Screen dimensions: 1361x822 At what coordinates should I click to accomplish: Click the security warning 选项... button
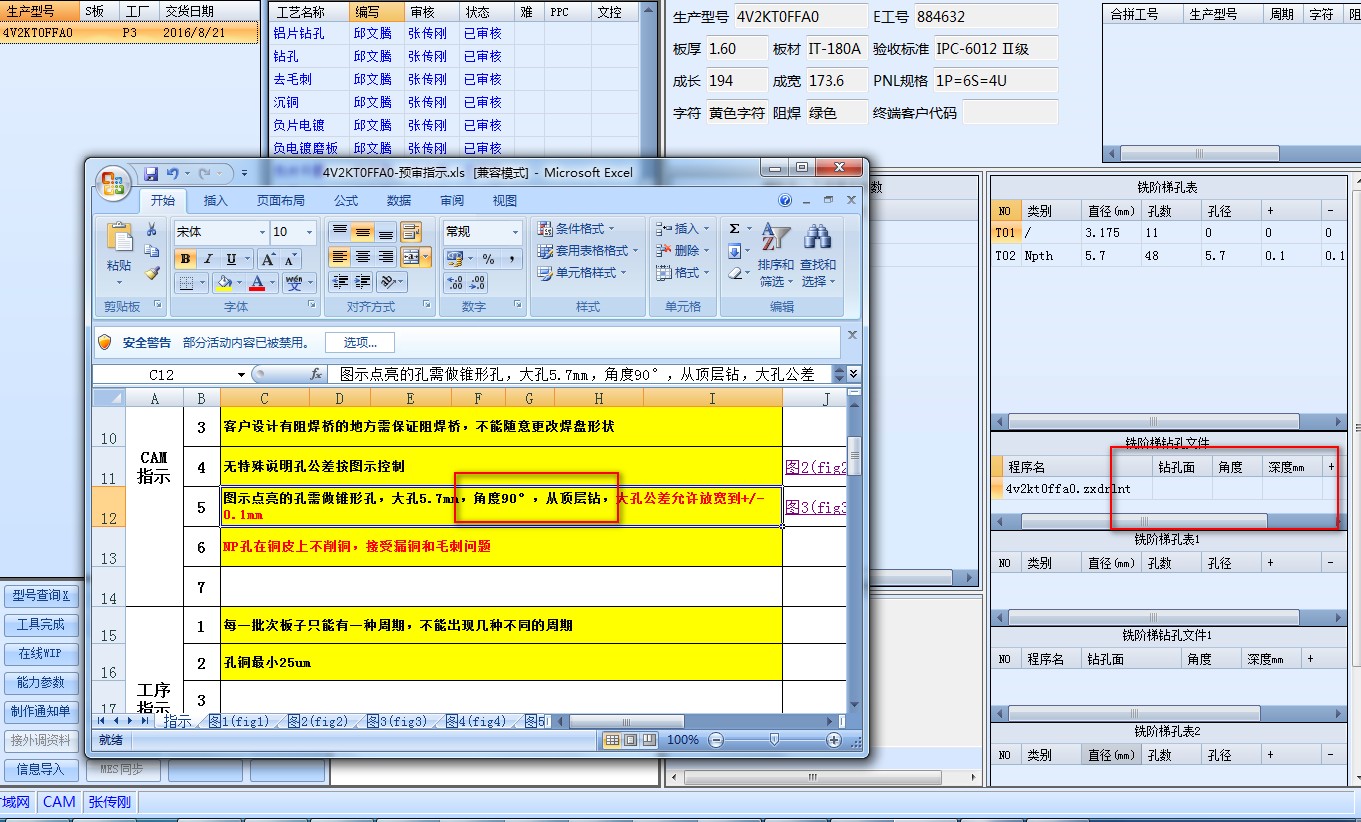point(360,343)
